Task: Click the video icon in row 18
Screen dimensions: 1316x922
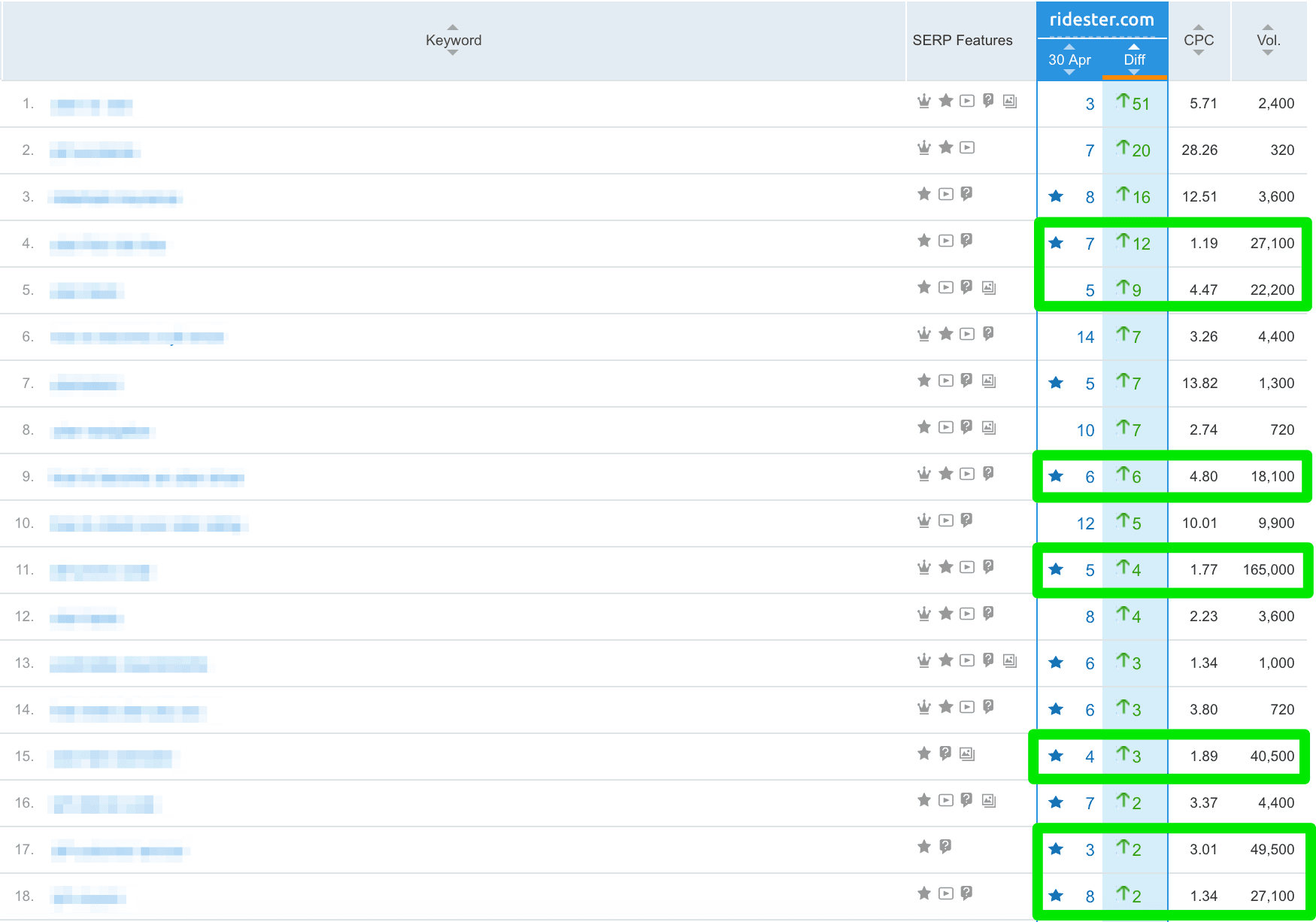Action: pyautogui.click(x=946, y=893)
